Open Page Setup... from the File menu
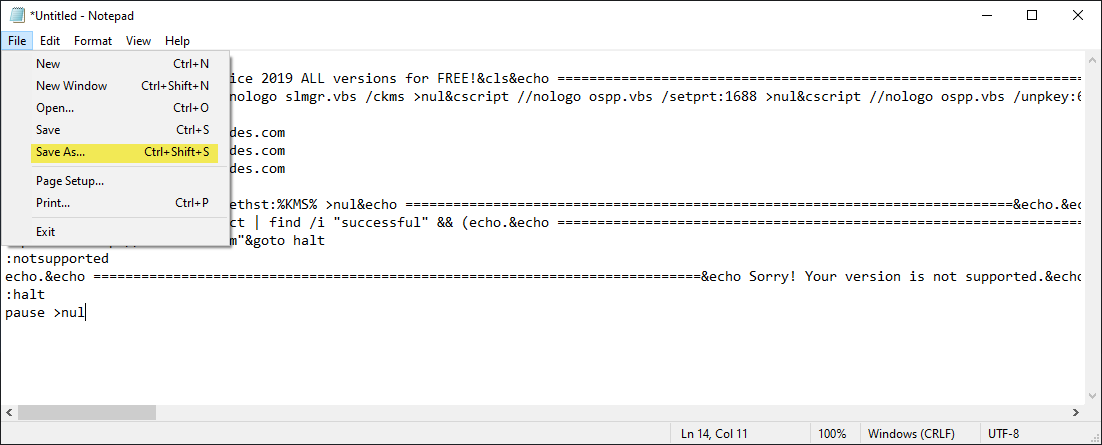 [70, 181]
